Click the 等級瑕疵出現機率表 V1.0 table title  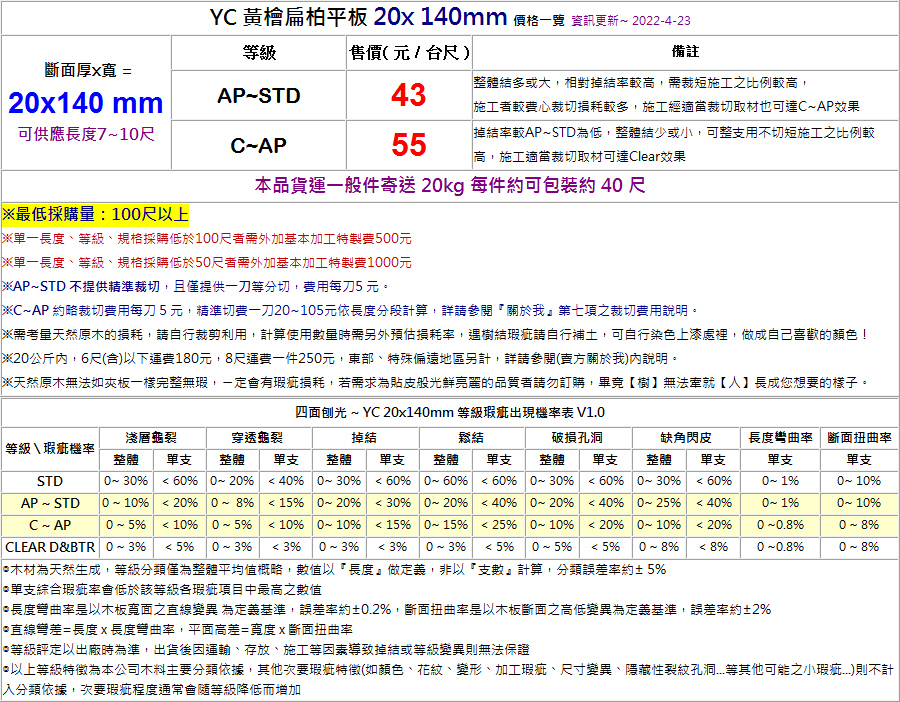tap(450, 412)
